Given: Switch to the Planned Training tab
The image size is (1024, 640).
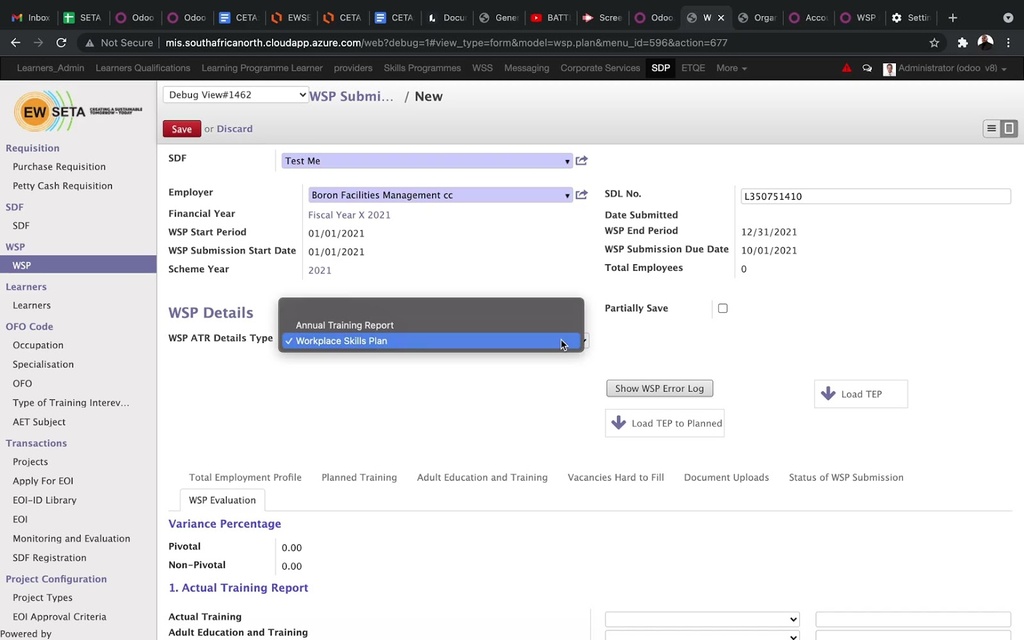Looking at the screenshot, I should [358, 477].
